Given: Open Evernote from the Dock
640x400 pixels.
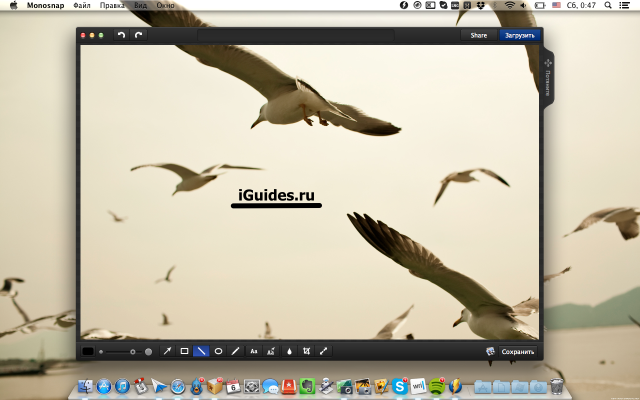Looking at the screenshot, I should point(307,386).
